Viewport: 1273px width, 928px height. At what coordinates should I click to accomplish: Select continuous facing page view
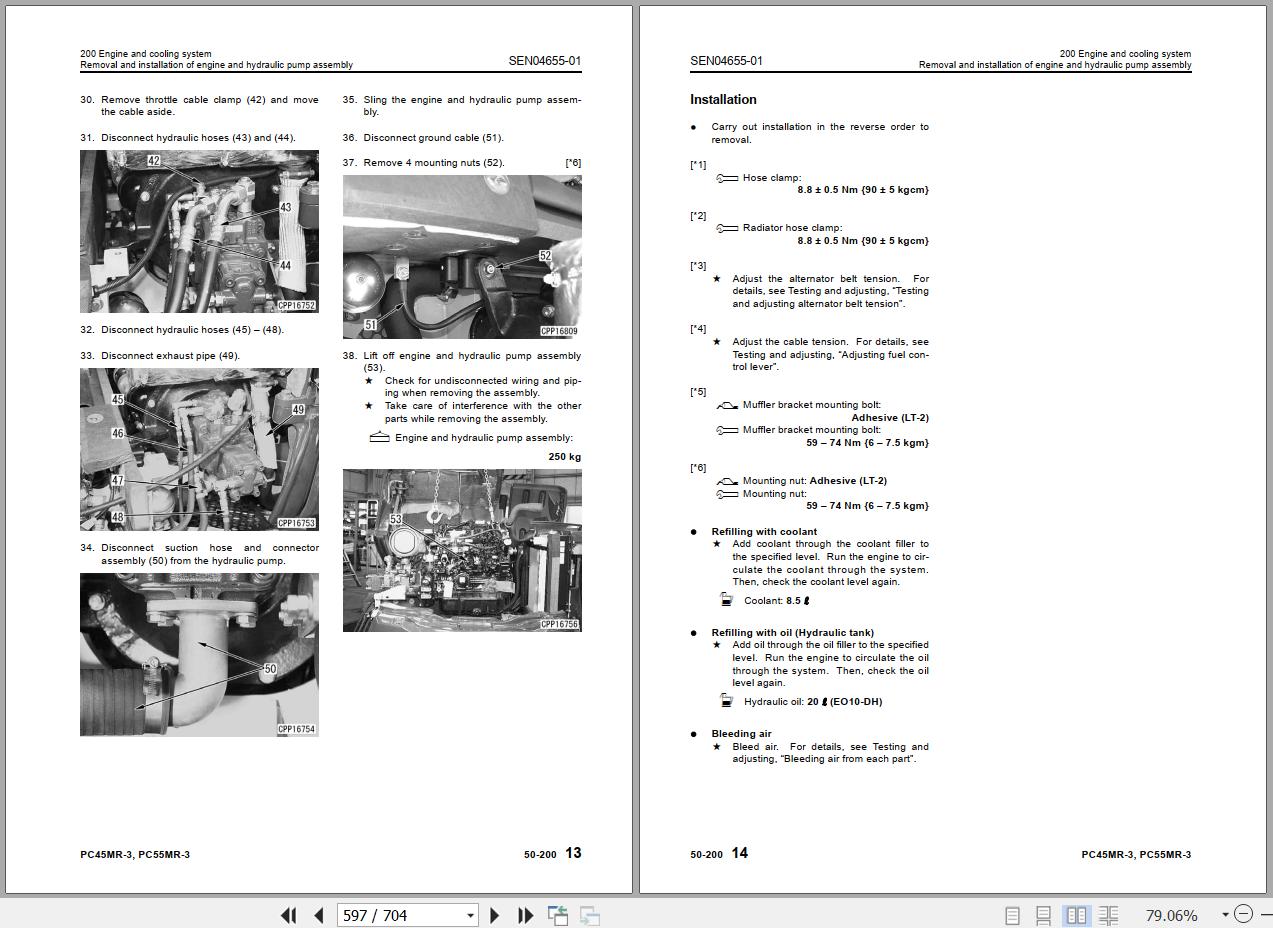(1108, 915)
